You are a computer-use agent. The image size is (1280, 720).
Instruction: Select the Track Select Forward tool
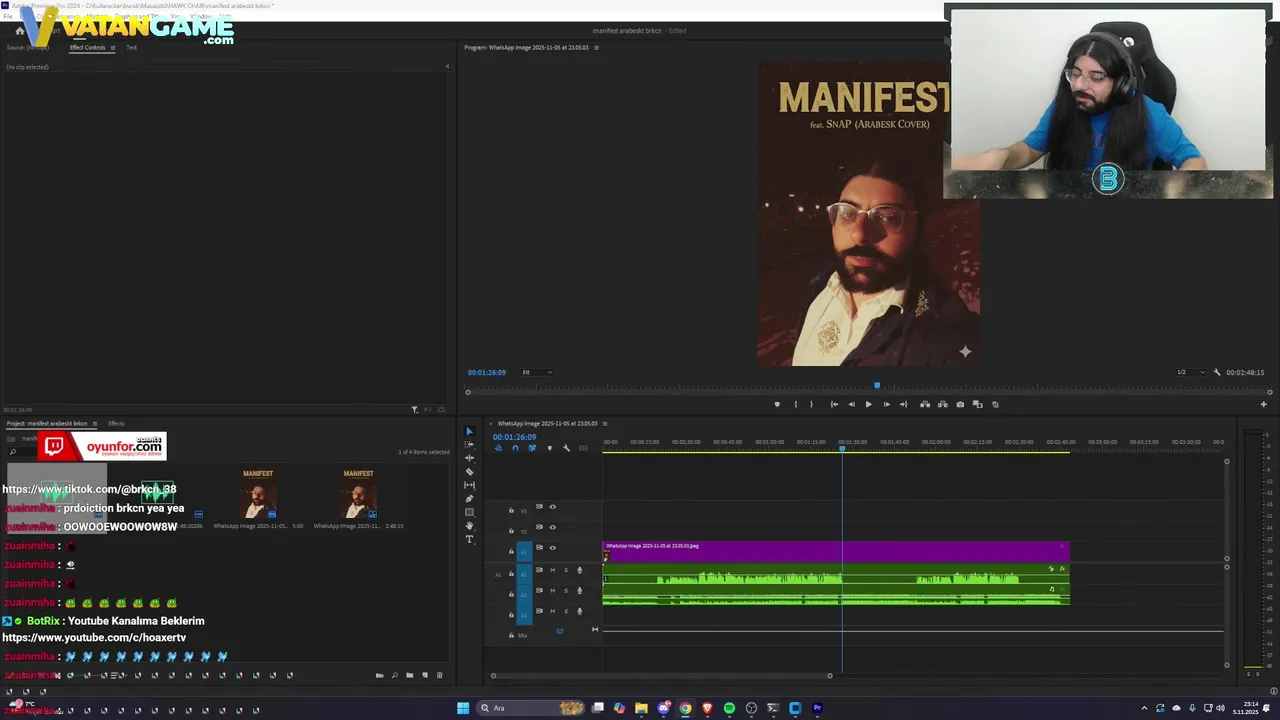point(469,444)
